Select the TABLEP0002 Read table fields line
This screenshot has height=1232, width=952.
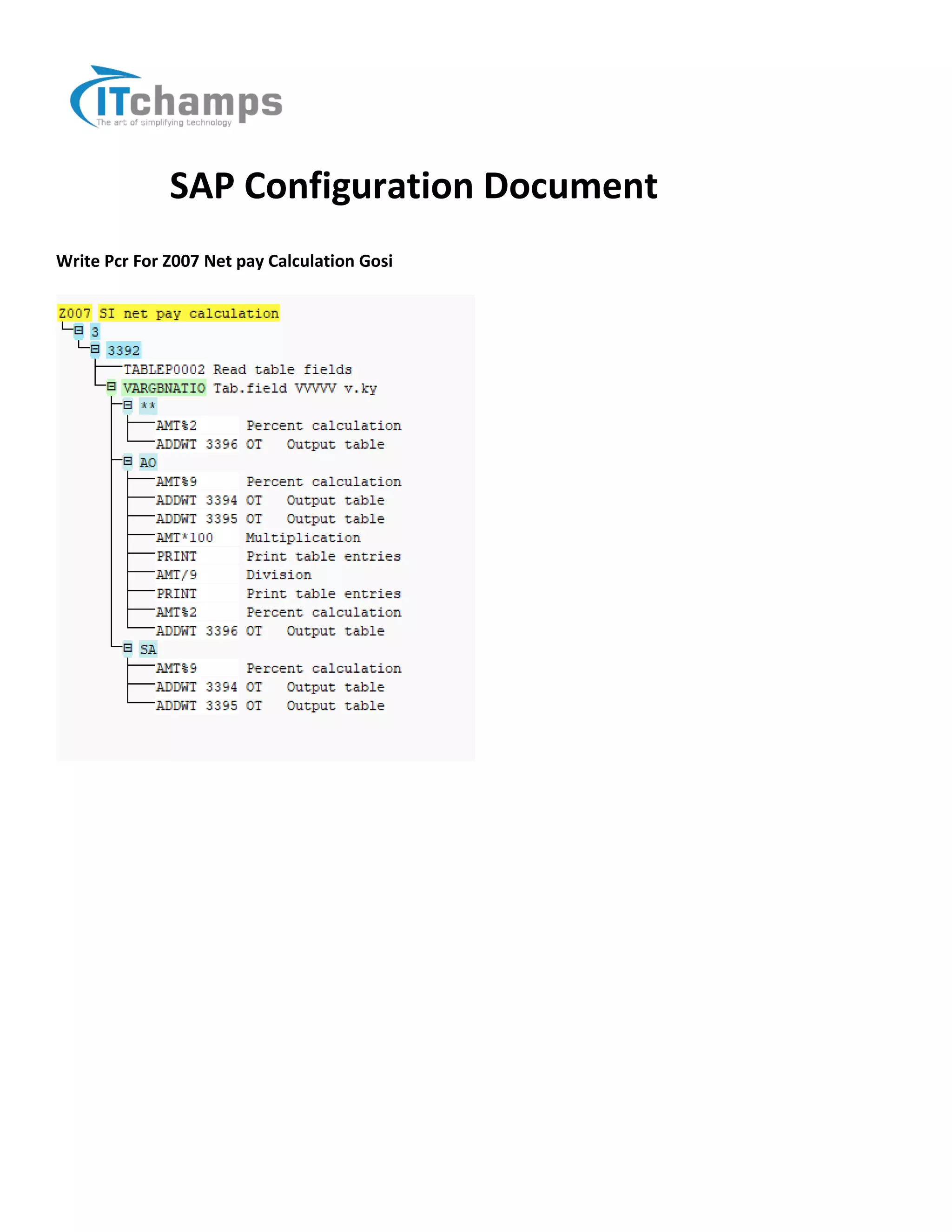pos(164,370)
